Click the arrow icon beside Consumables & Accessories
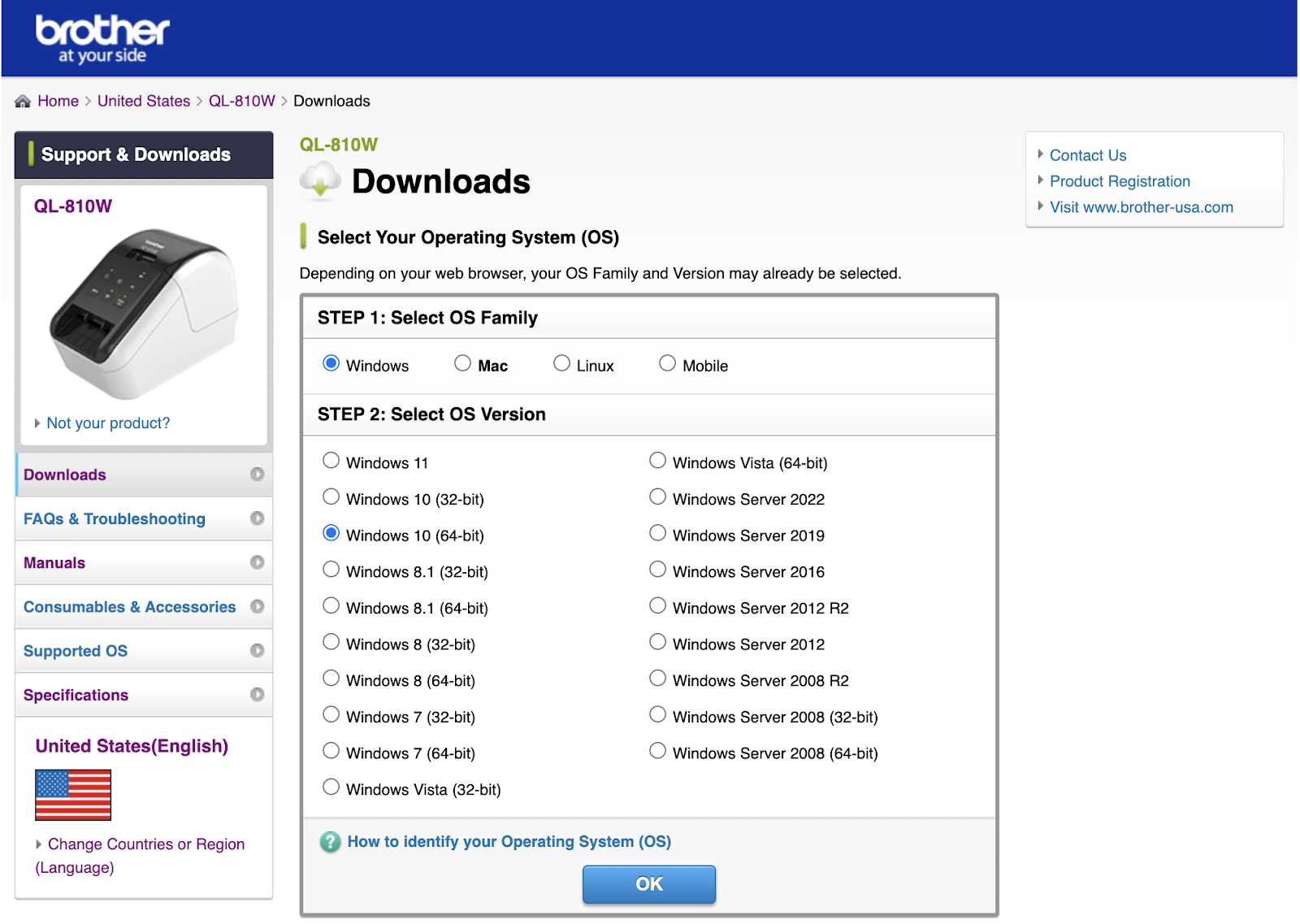Image resolution: width=1300 pixels, height=924 pixels. click(258, 606)
